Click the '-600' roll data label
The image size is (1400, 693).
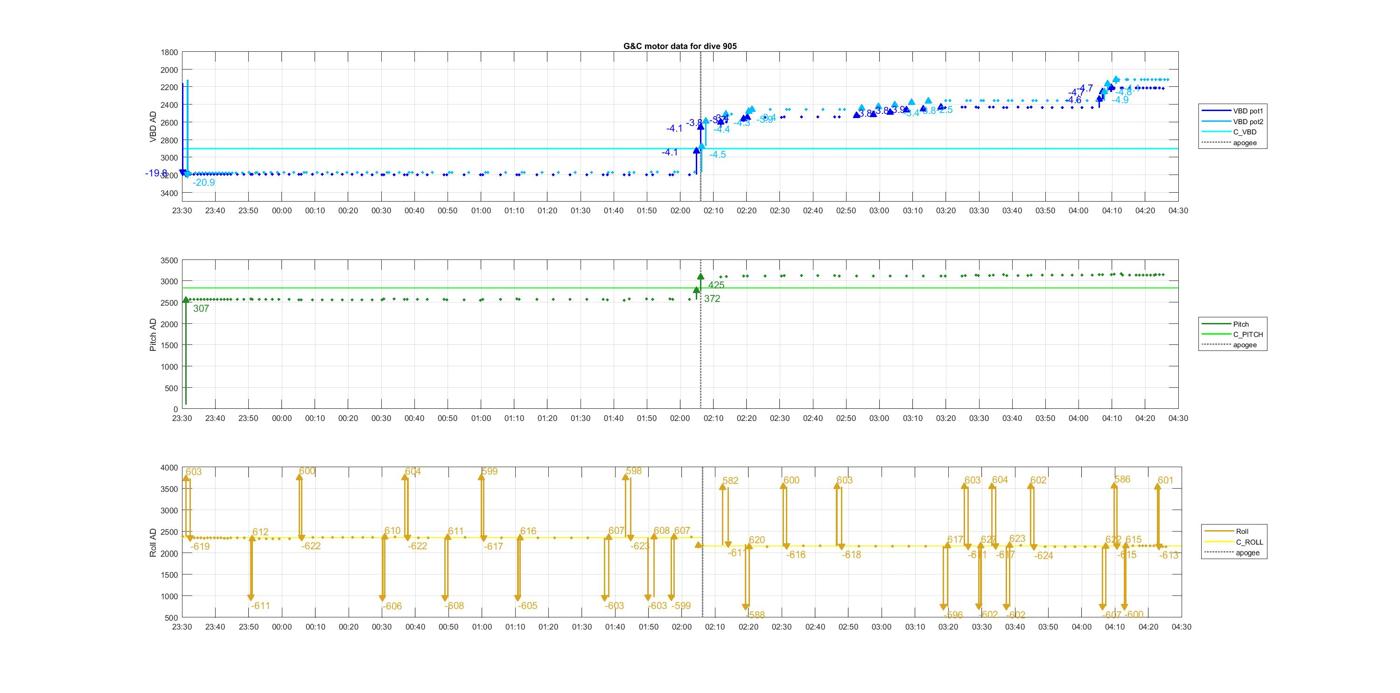pos(1134,615)
